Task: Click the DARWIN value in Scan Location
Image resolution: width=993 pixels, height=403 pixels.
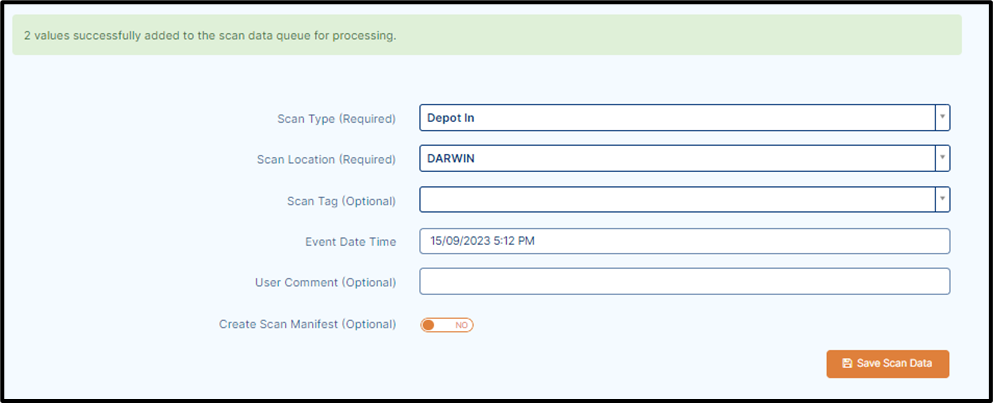Action: [451, 158]
